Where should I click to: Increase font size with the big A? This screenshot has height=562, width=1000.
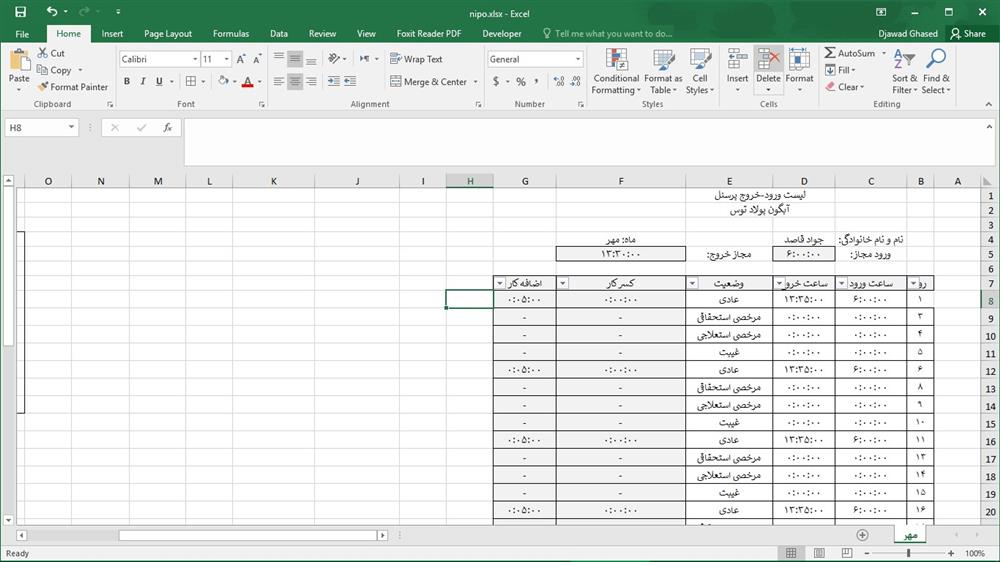241,59
